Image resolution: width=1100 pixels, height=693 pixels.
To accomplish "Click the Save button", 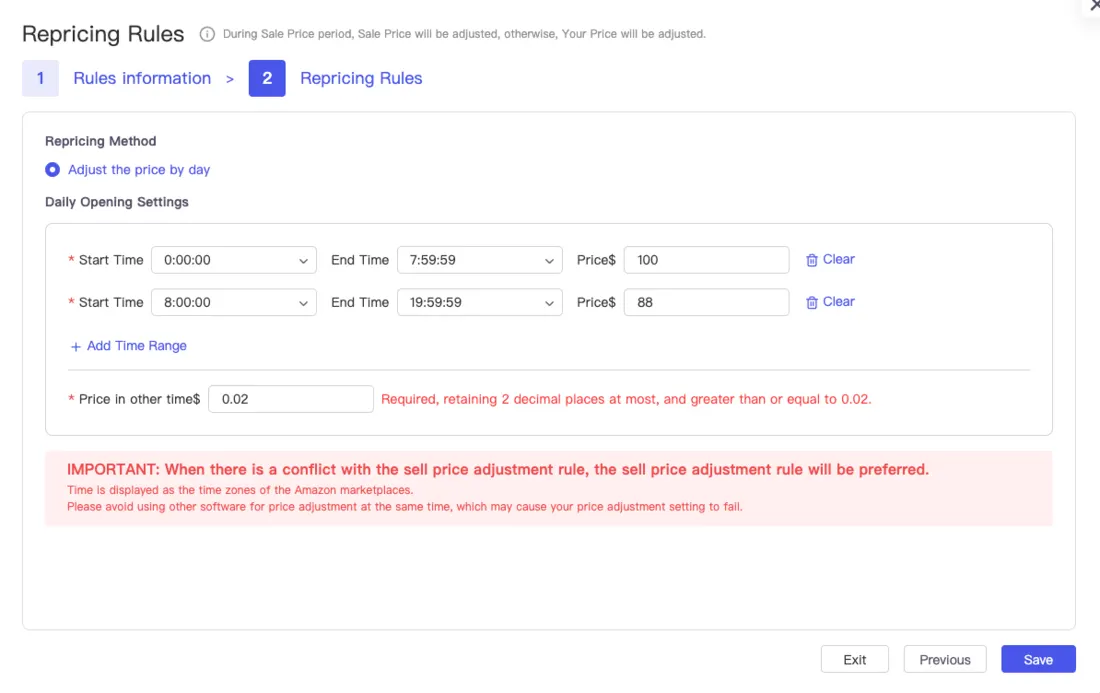I will pos(1038,659).
